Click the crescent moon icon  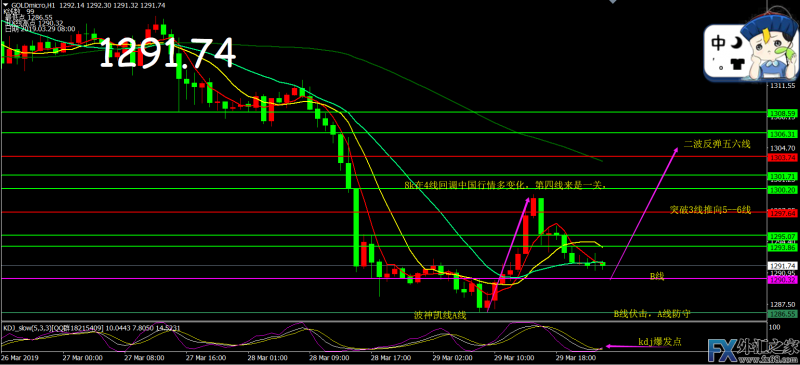735,44
